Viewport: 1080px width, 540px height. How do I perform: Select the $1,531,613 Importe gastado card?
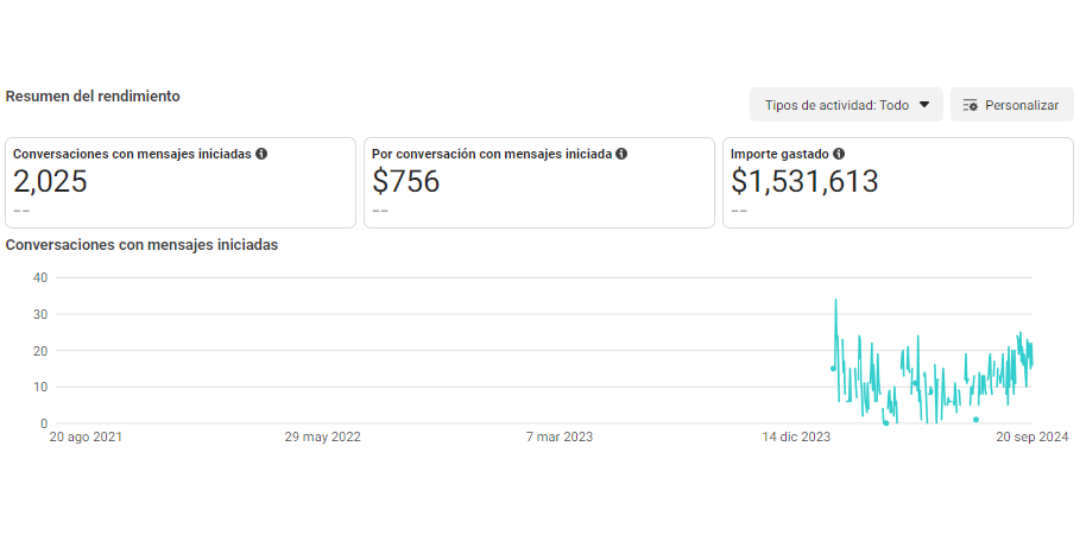click(x=898, y=183)
